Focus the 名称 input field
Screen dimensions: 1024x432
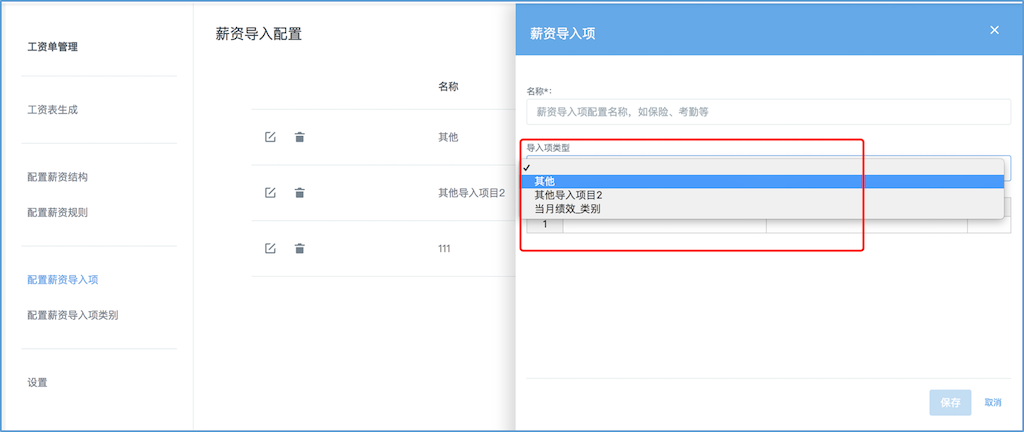pyautogui.click(x=769, y=112)
